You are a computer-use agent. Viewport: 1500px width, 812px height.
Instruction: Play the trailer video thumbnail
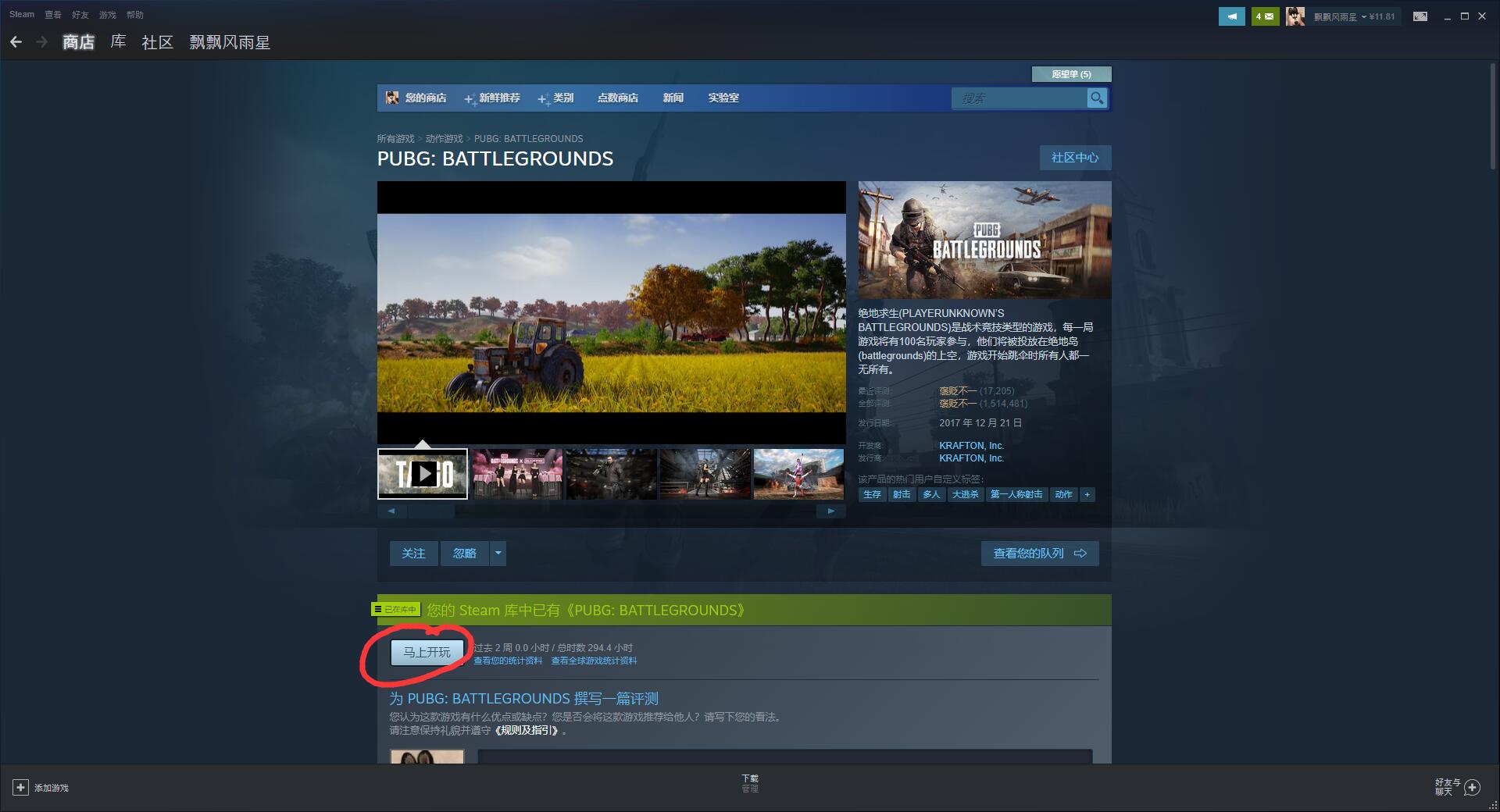tap(423, 473)
